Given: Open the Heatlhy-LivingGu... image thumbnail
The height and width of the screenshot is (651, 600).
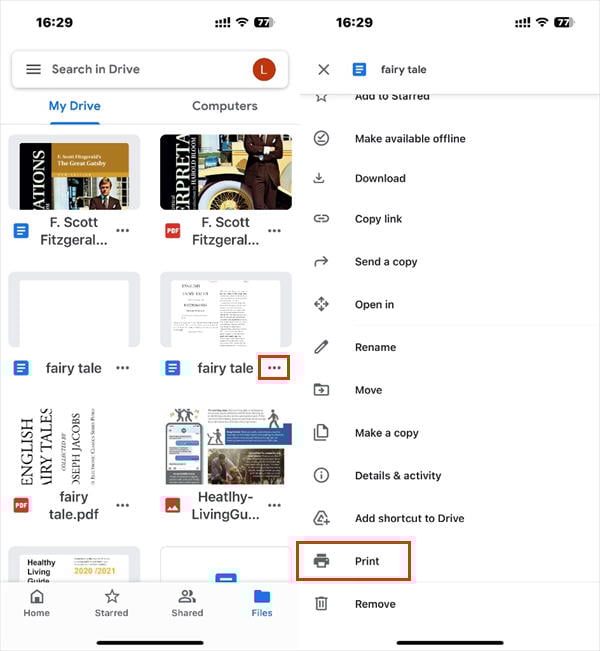Looking at the screenshot, I should (226, 447).
